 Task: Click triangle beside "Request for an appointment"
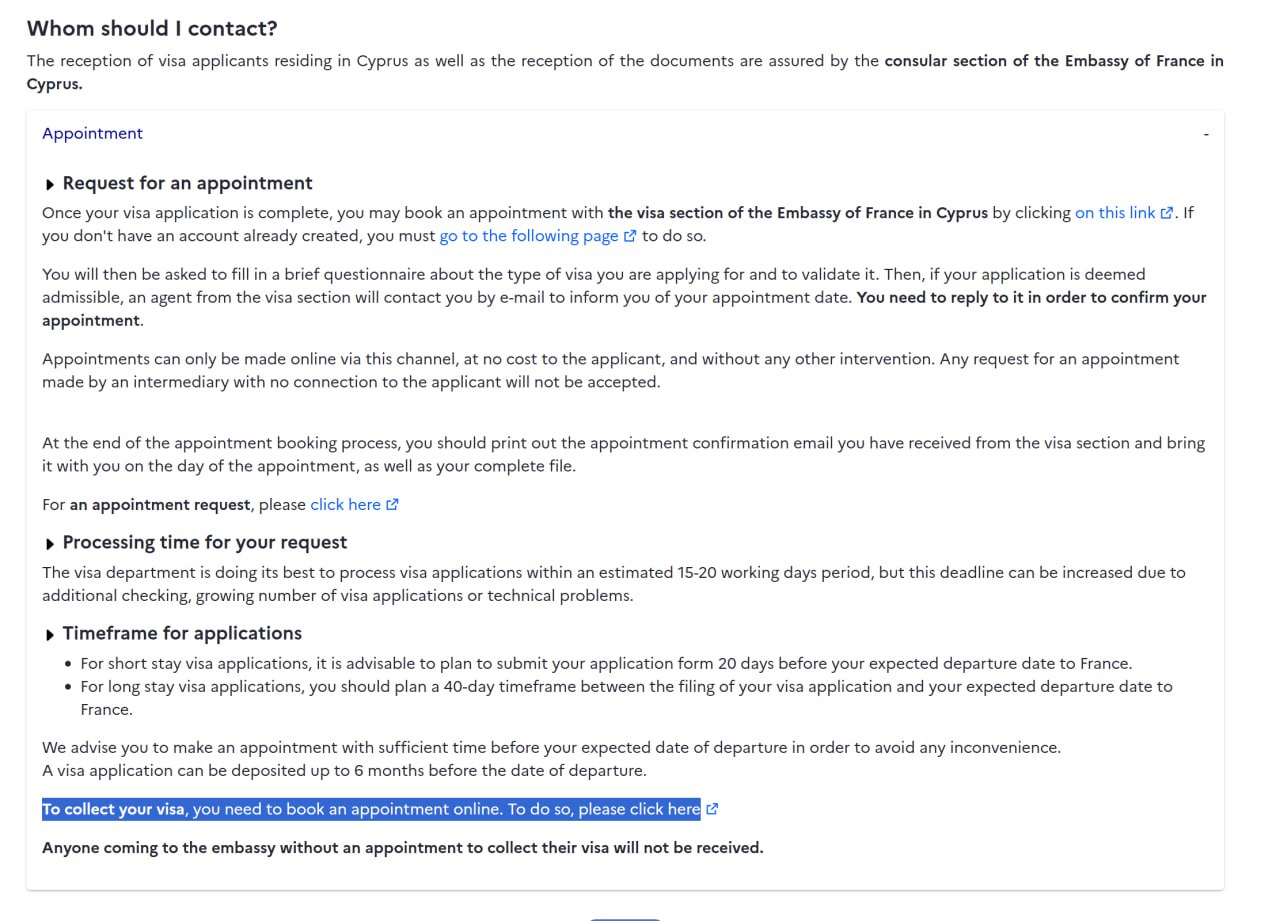click(51, 185)
